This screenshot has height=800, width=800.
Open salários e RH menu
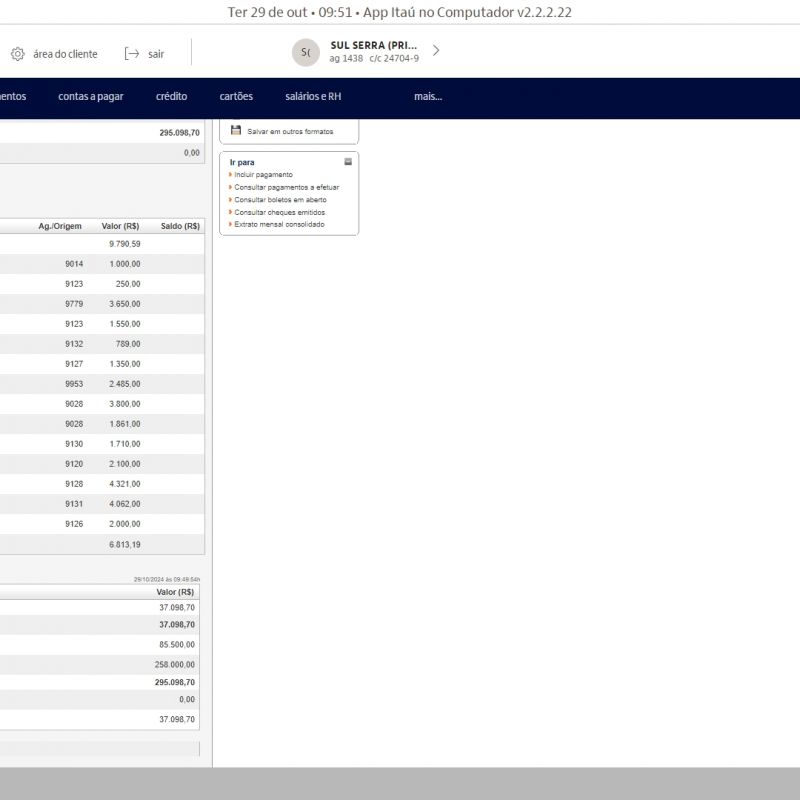coord(313,97)
